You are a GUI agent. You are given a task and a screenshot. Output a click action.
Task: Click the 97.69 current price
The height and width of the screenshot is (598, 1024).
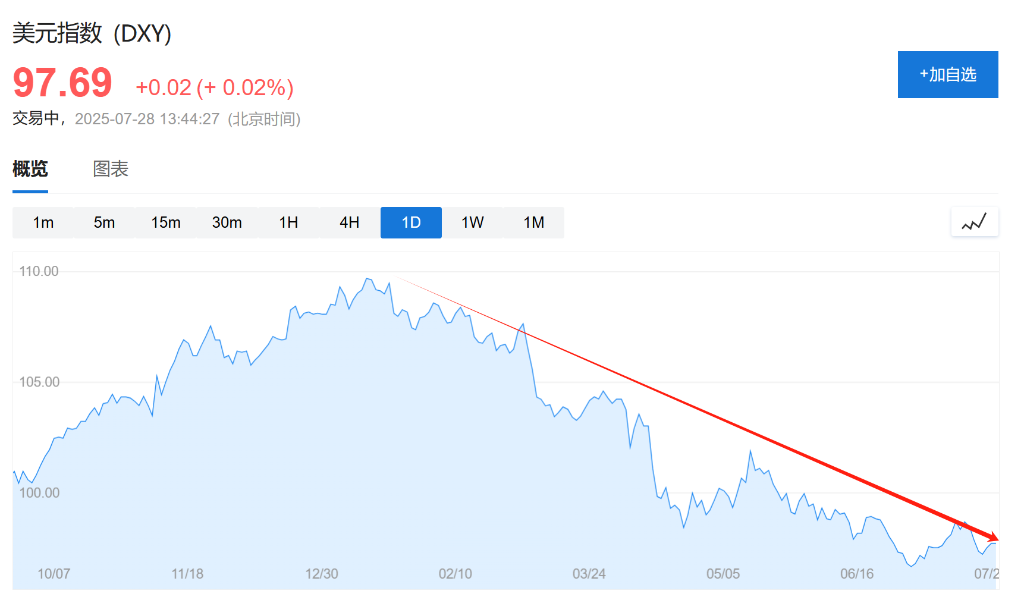pyautogui.click(x=62, y=83)
